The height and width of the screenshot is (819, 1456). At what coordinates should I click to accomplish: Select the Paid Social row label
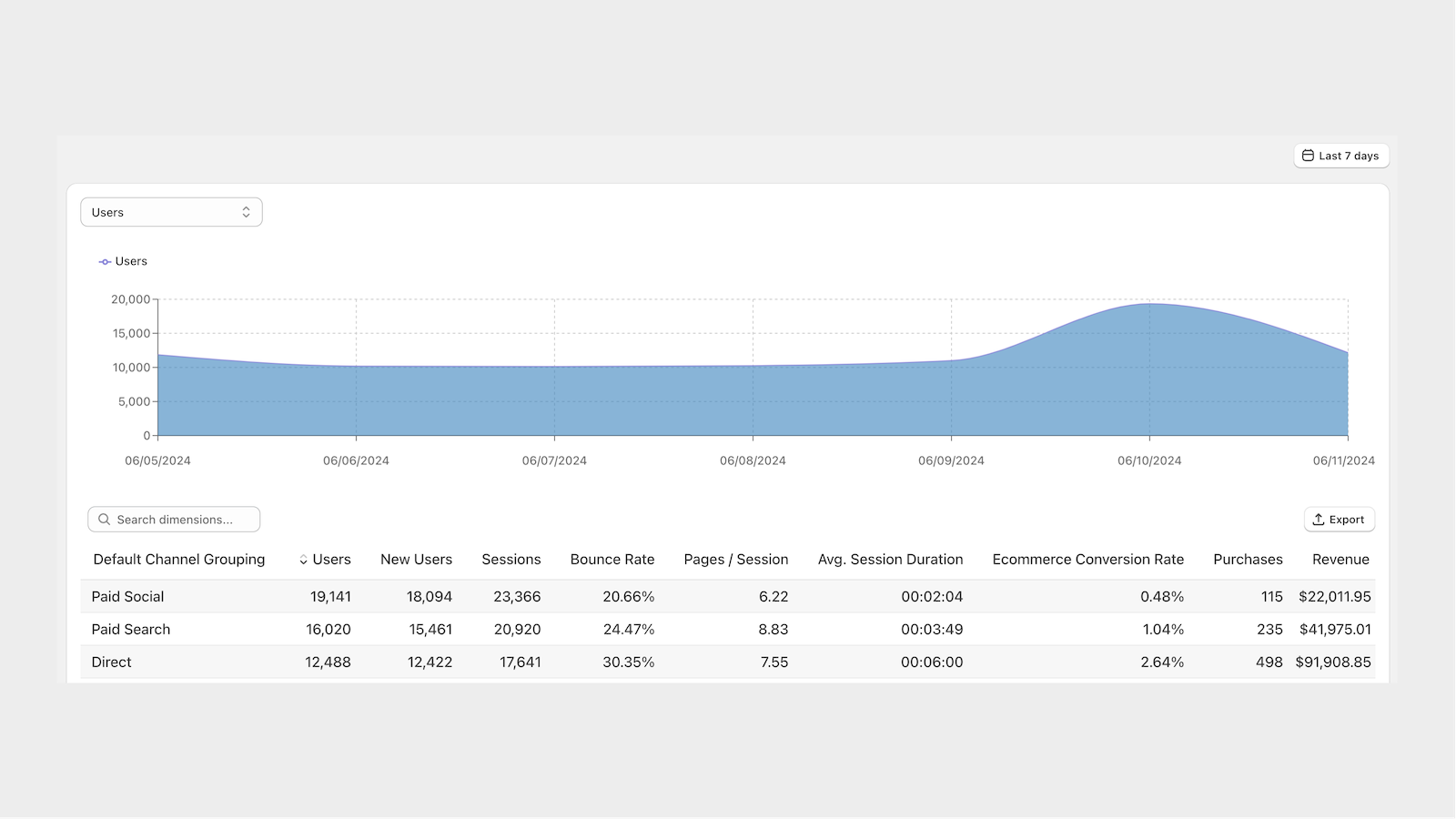(x=128, y=597)
